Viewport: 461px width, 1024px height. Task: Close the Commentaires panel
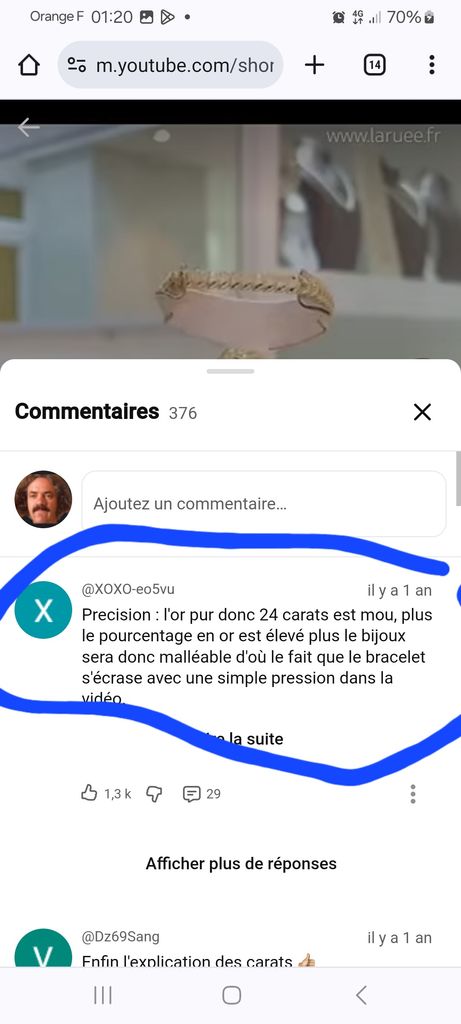point(422,412)
